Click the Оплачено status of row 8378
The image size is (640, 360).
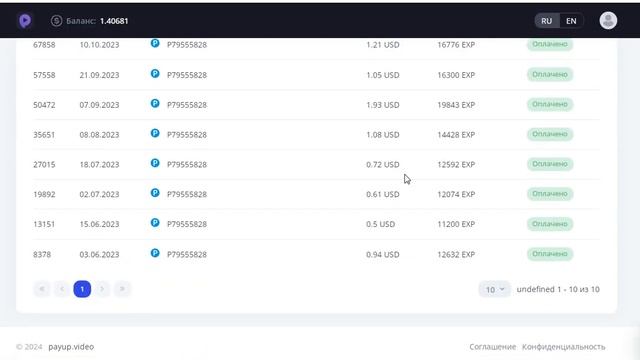click(550, 253)
